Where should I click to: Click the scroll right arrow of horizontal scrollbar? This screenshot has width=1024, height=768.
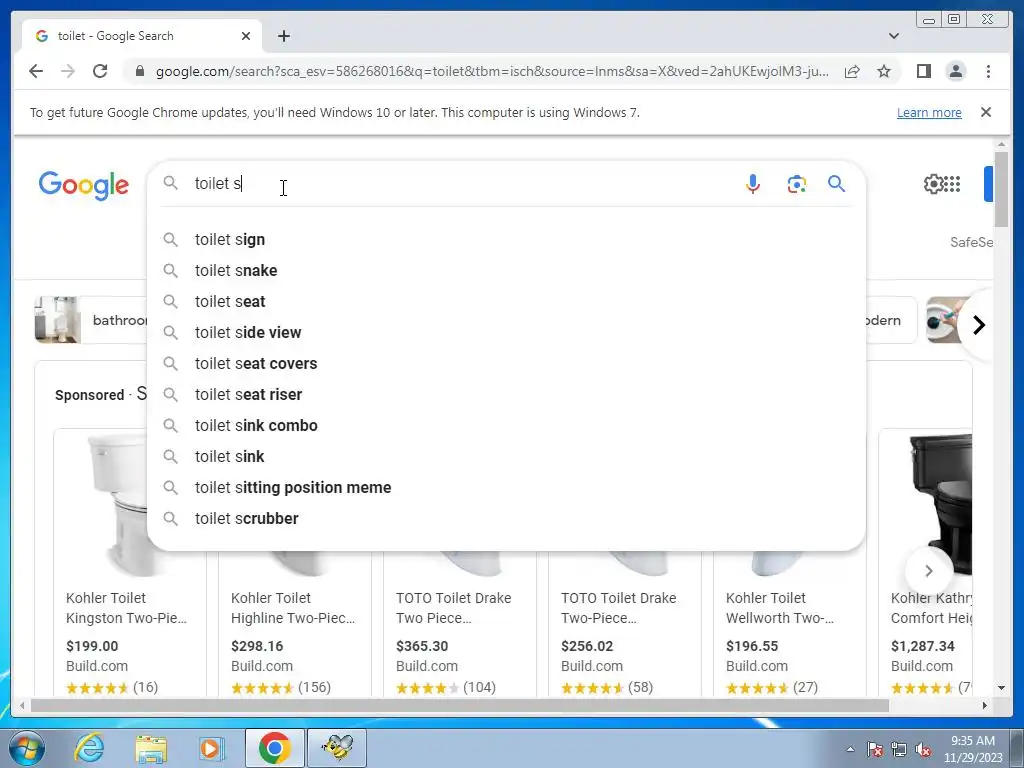[985, 705]
